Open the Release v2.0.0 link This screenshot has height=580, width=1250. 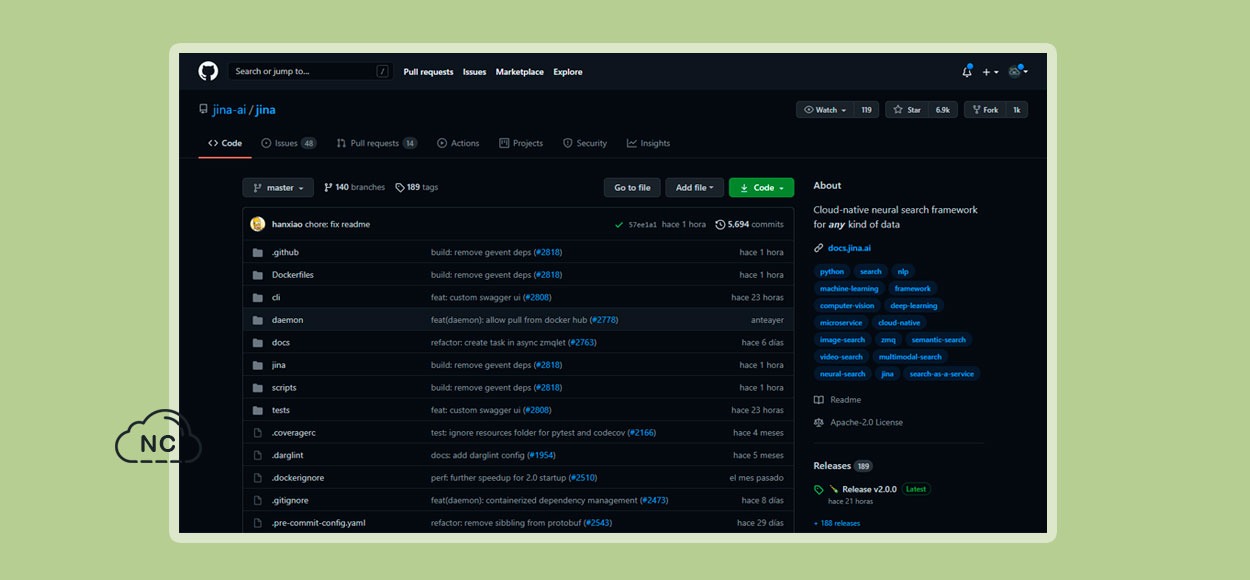click(x=869, y=489)
